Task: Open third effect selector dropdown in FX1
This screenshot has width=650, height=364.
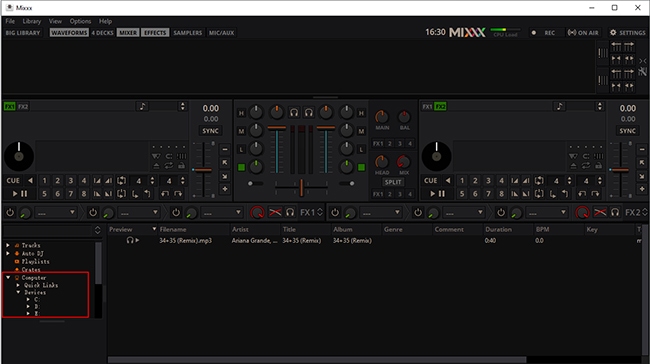Action: click(x=222, y=213)
